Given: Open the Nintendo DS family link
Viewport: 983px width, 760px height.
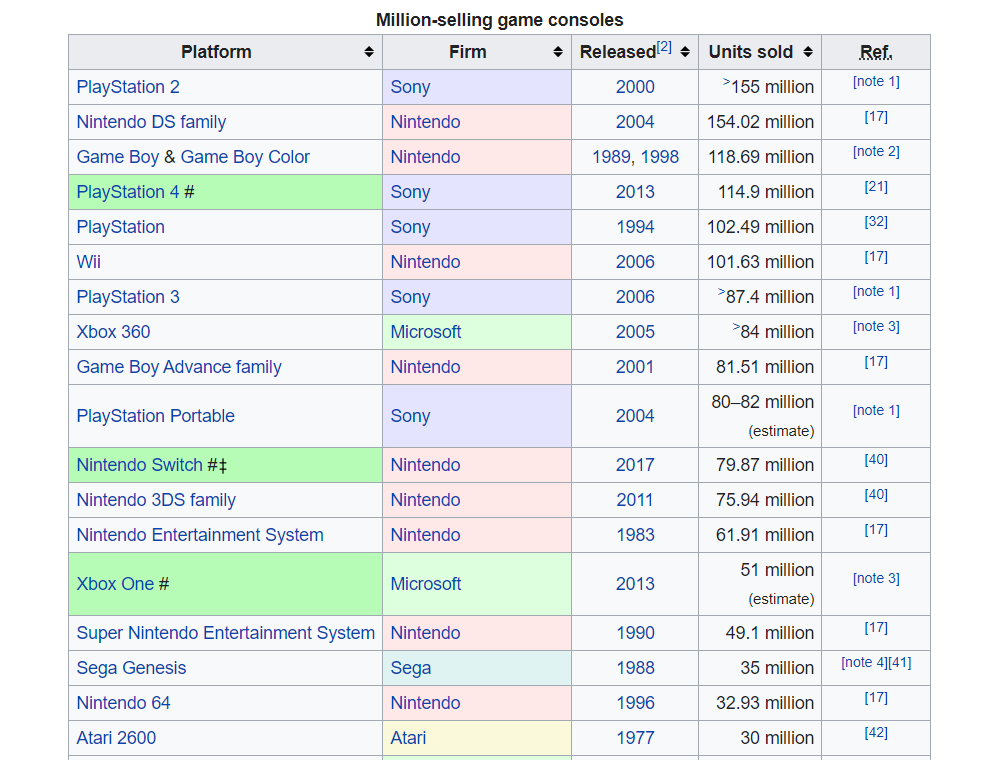Looking at the screenshot, I should tap(151, 122).
